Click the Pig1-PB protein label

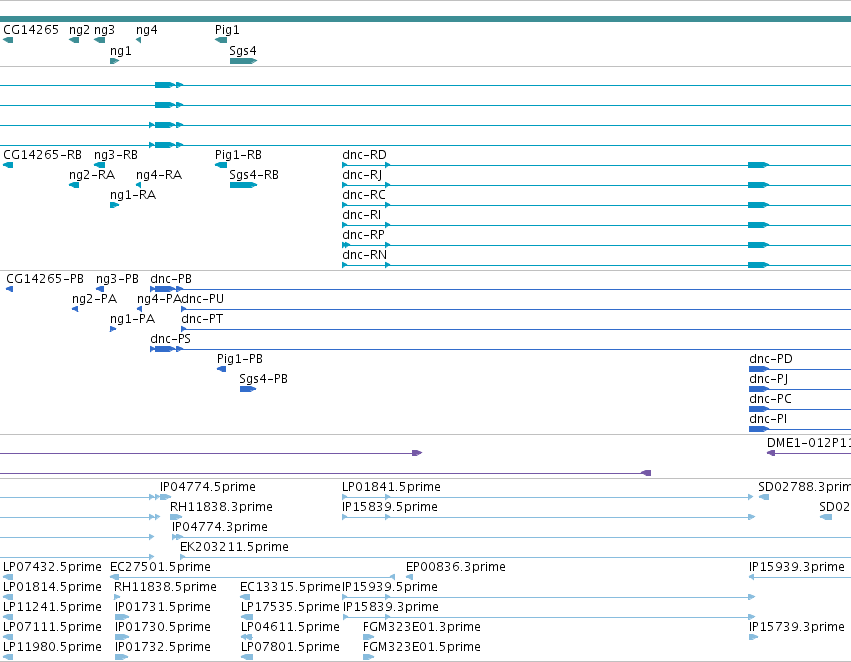(240, 359)
